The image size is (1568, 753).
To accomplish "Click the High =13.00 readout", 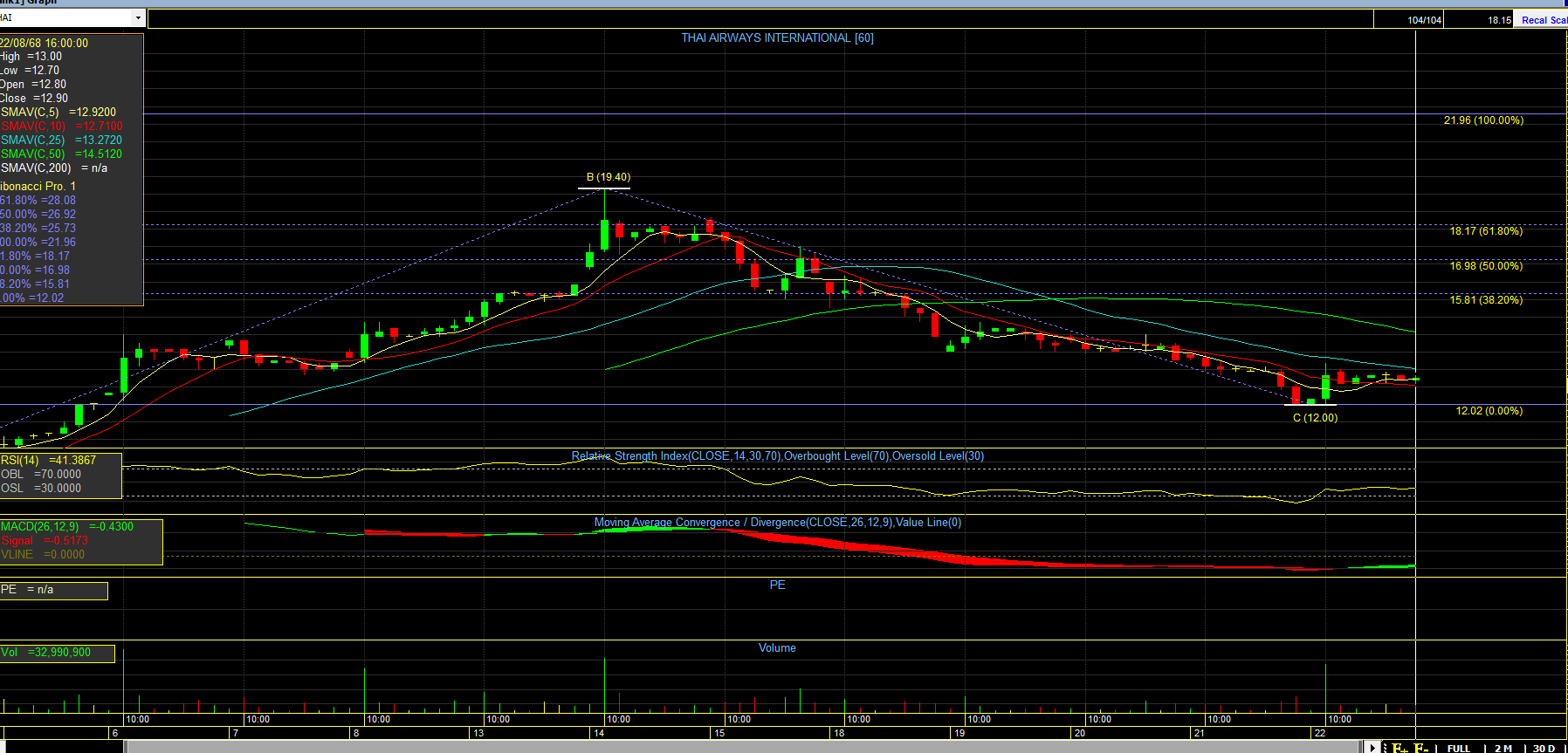I will 31,57.
